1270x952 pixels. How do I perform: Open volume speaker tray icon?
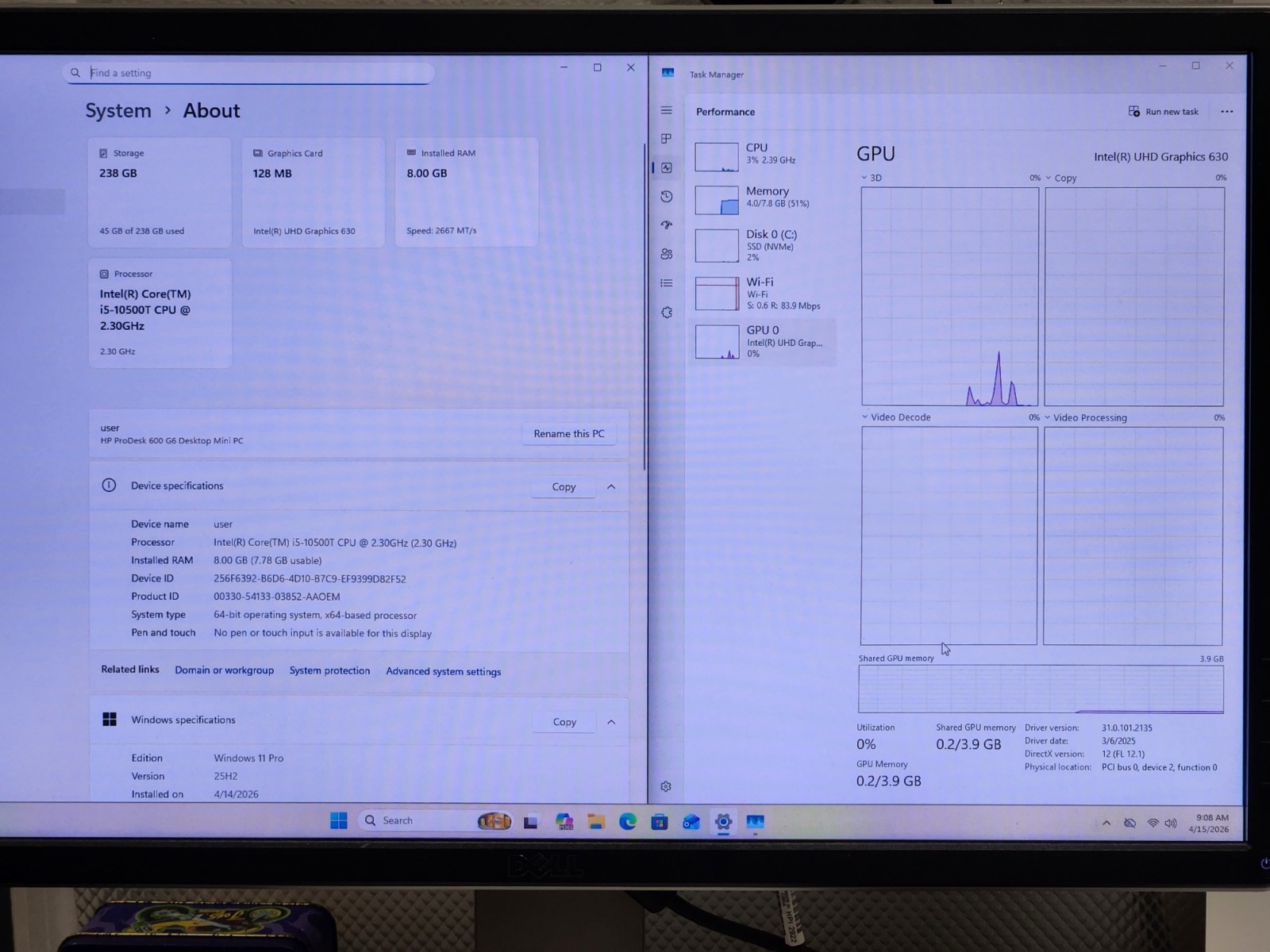pyautogui.click(x=1171, y=823)
